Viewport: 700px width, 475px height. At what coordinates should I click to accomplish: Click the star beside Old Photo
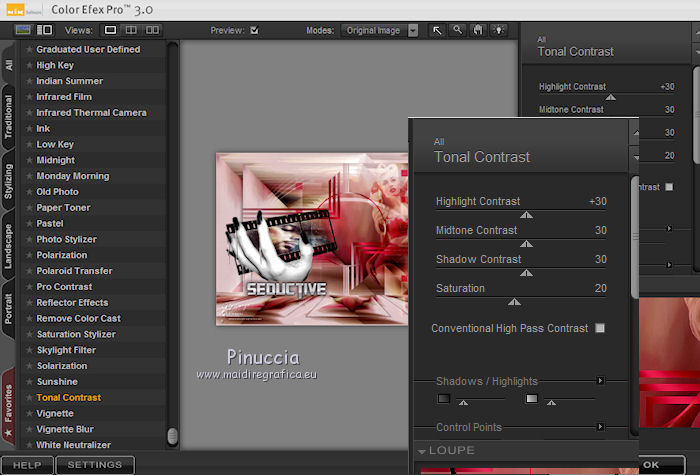point(29,192)
